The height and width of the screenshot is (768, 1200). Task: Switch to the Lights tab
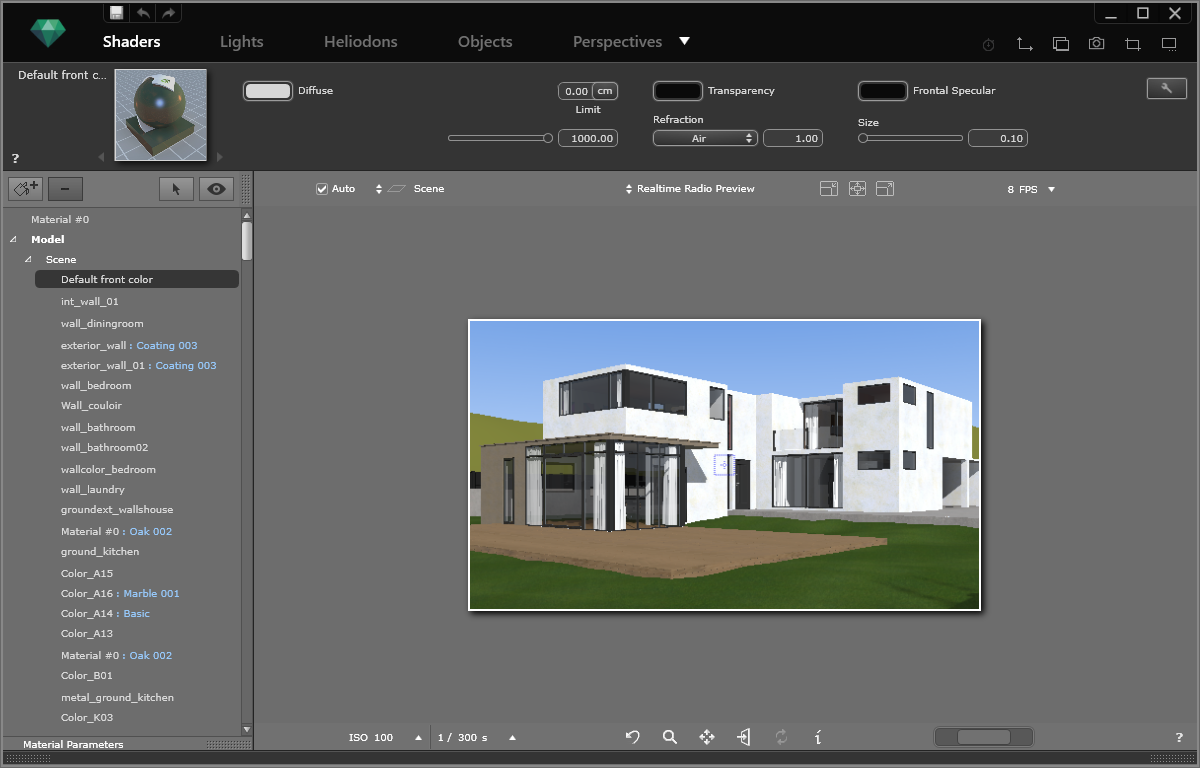pyautogui.click(x=241, y=41)
